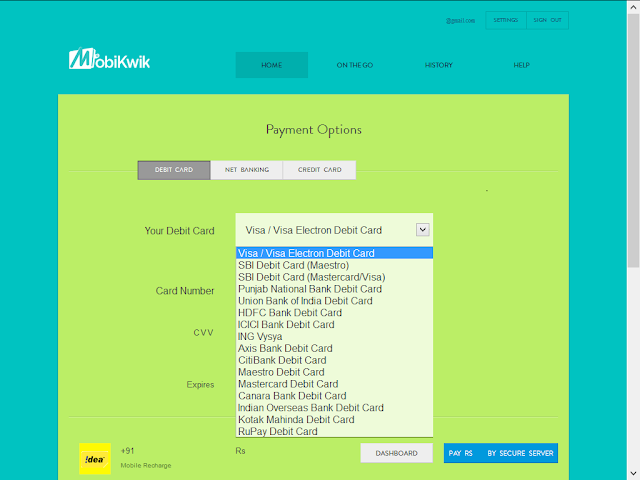Click the Sign Out button
Screen dimensions: 640x480
547,20
